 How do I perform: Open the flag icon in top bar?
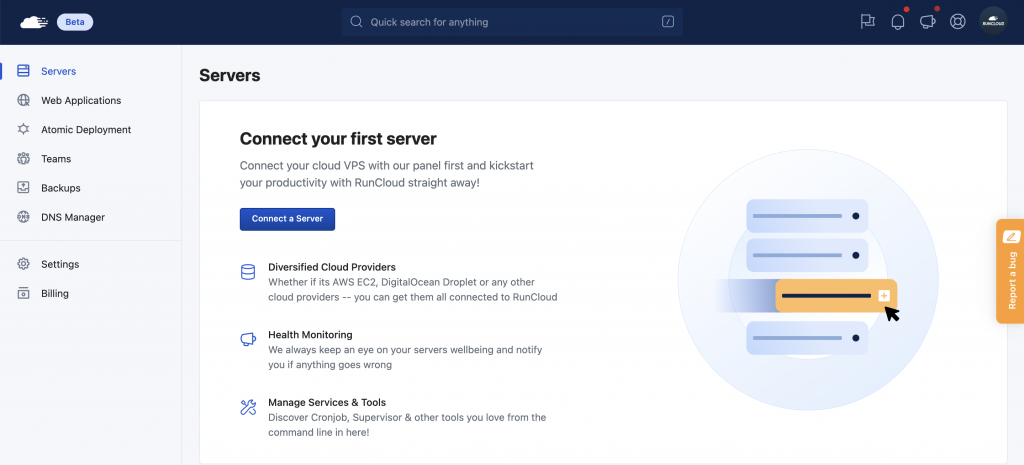[867, 22]
